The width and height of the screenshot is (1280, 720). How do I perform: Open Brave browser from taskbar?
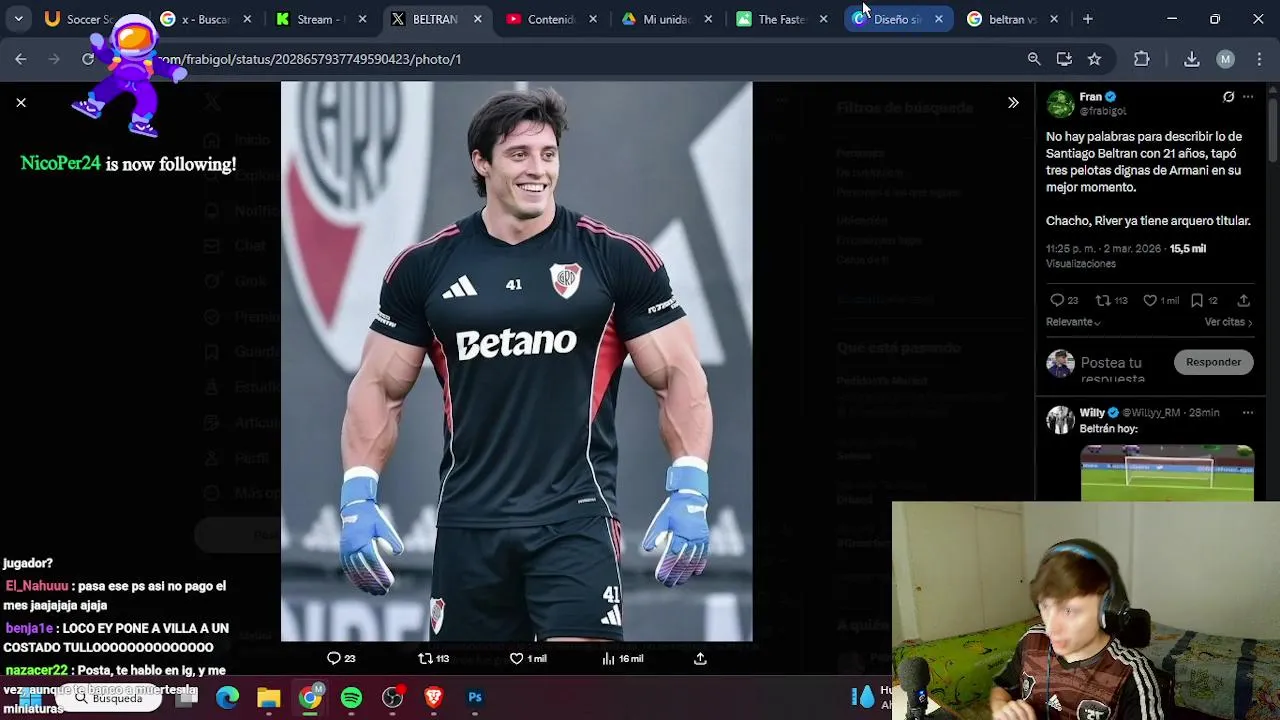[x=434, y=698]
